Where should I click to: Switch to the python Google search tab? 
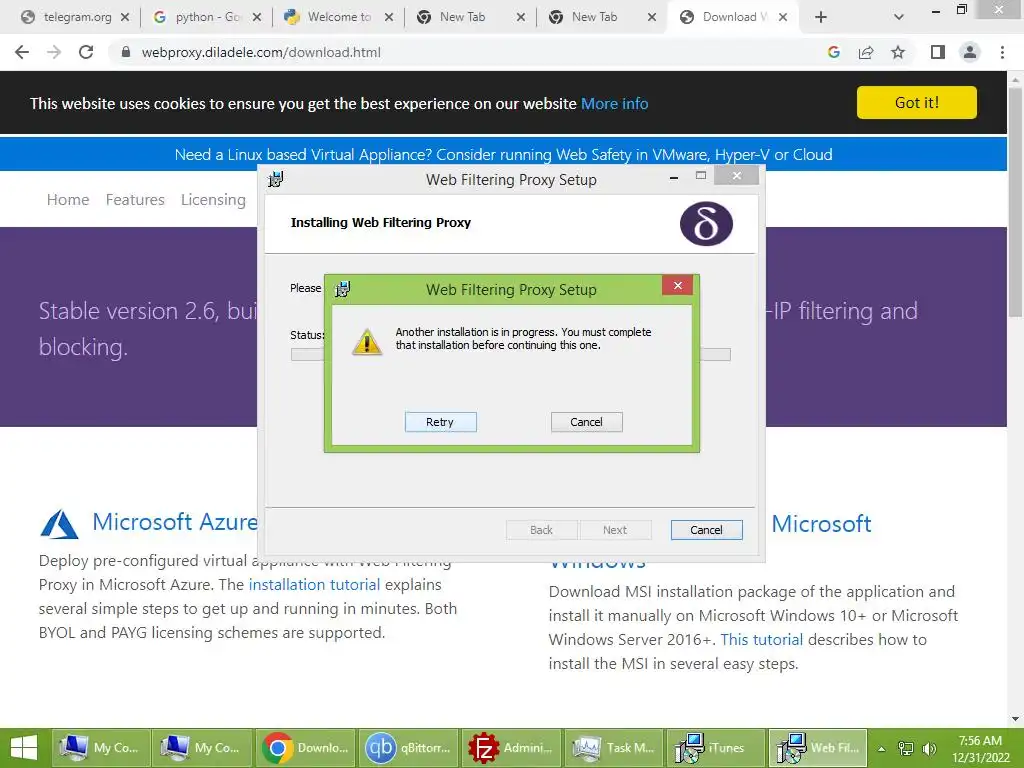[205, 17]
